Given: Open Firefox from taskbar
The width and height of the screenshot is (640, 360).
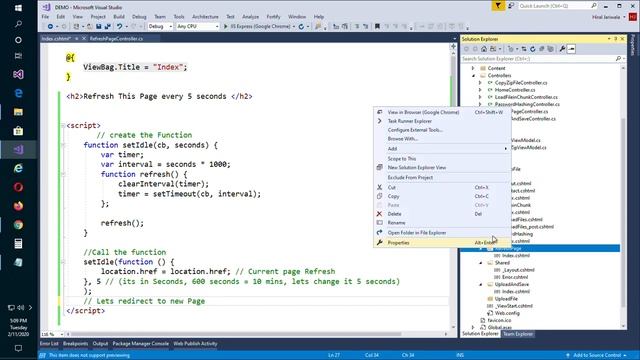Looking at the screenshot, I should coord(18,206).
